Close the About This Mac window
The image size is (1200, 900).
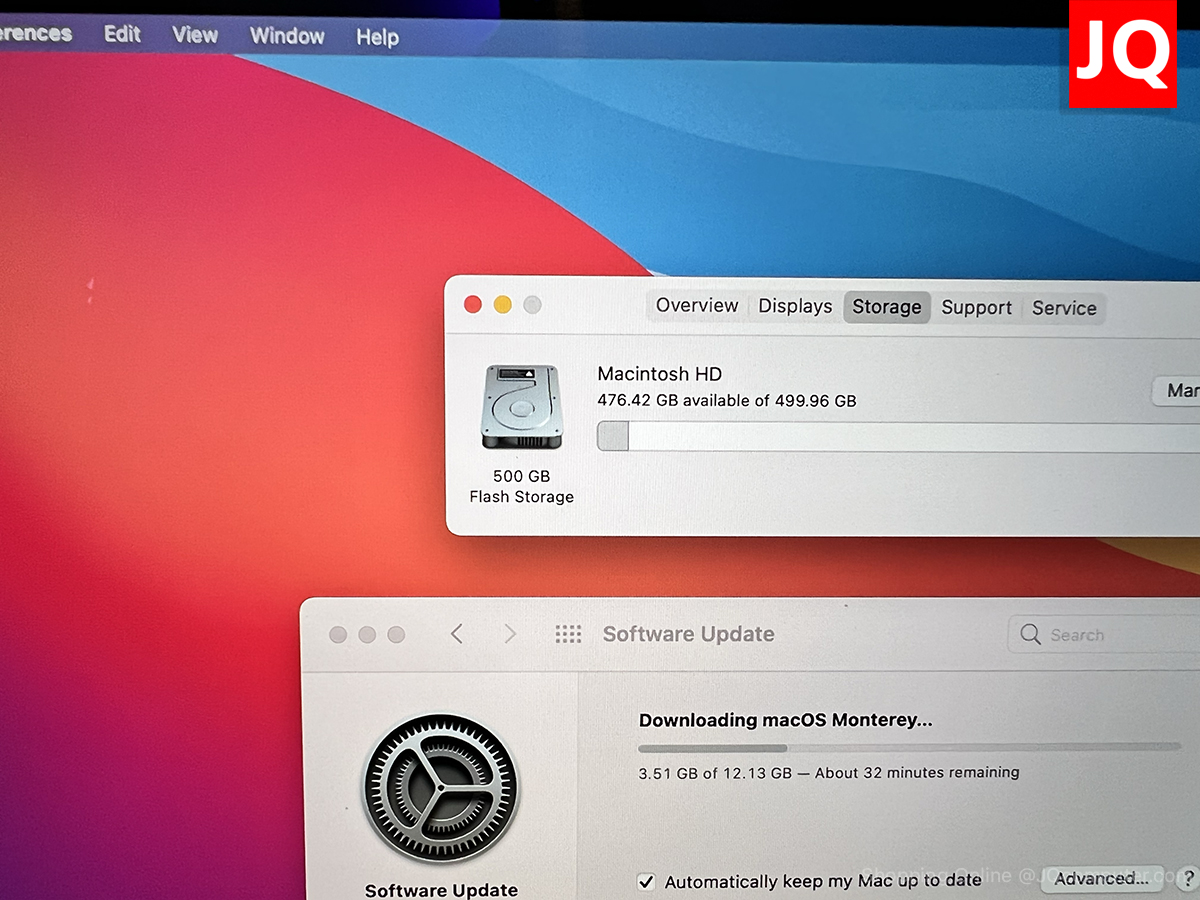point(473,304)
